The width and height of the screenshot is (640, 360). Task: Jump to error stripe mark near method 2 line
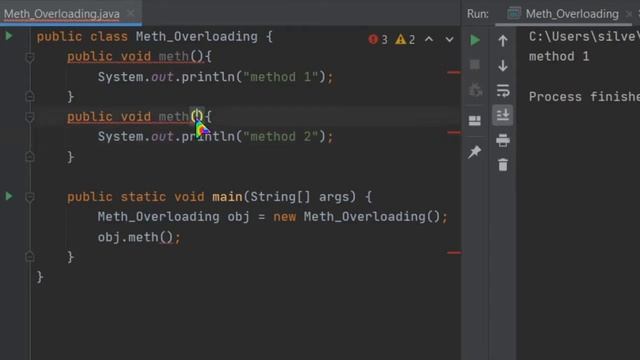coord(454,132)
